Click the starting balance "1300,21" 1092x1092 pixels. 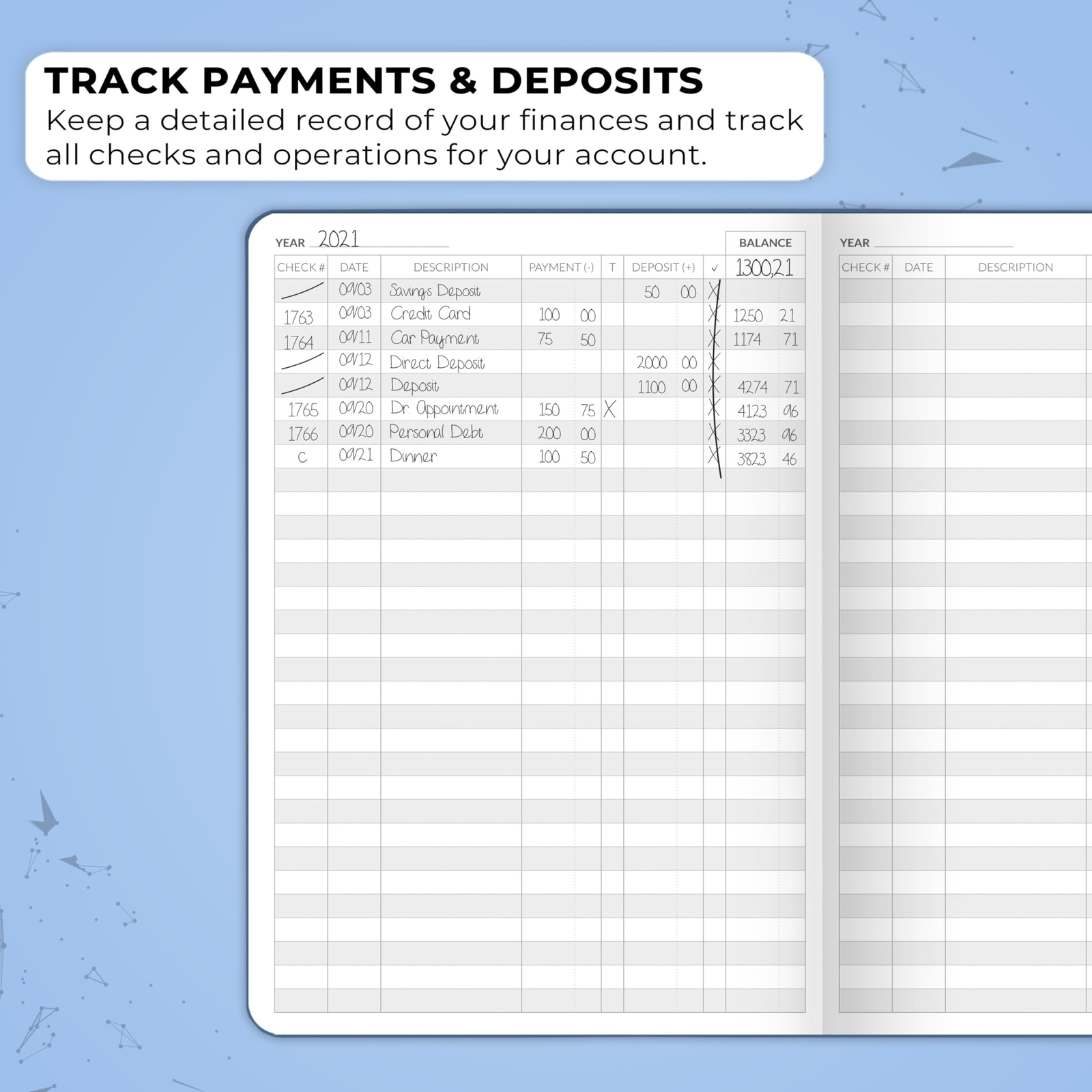pyautogui.click(x=764, y=268)
